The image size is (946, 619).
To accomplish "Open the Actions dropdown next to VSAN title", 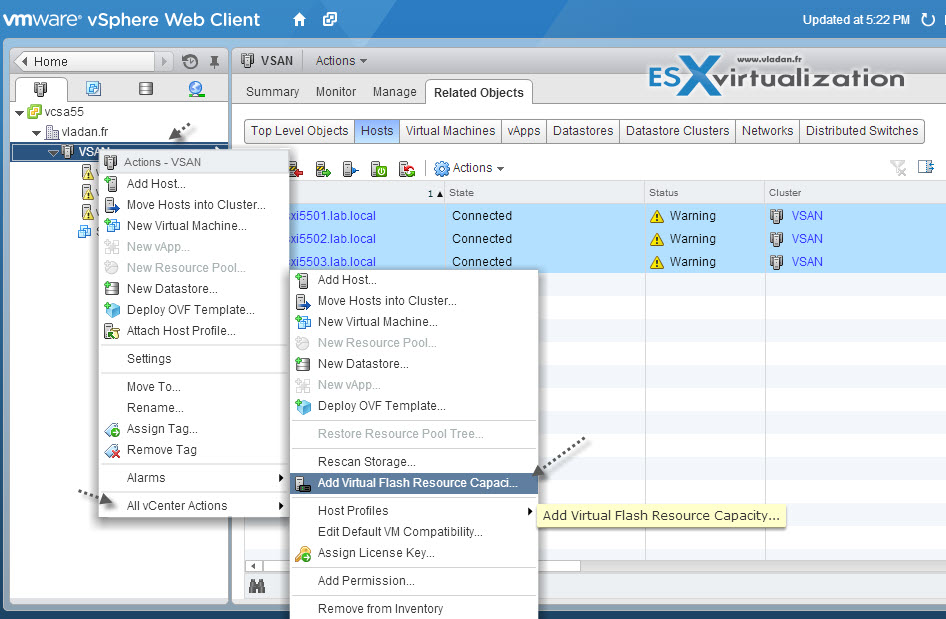I will coord(341,61).
